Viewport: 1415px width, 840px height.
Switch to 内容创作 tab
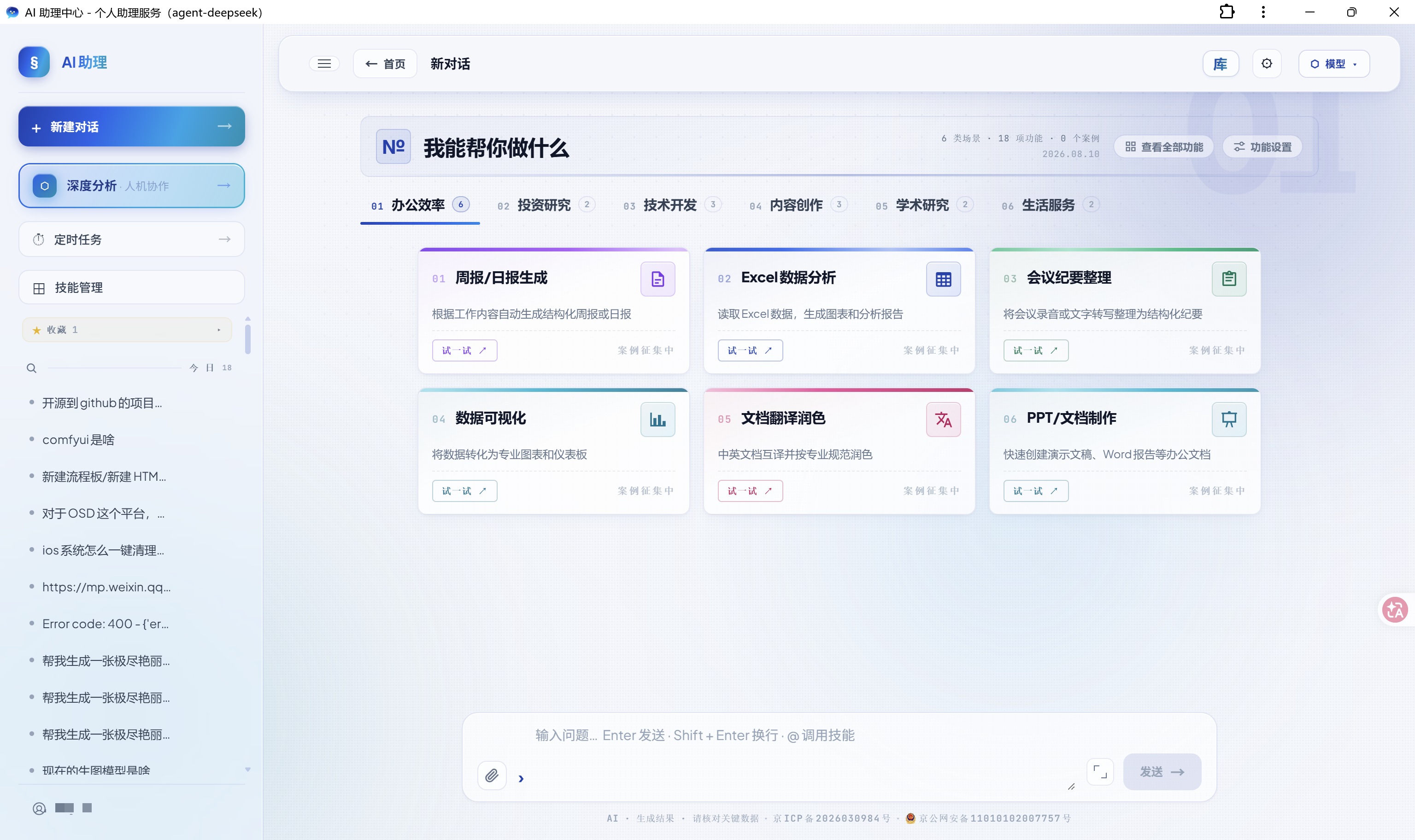point(799,205)
